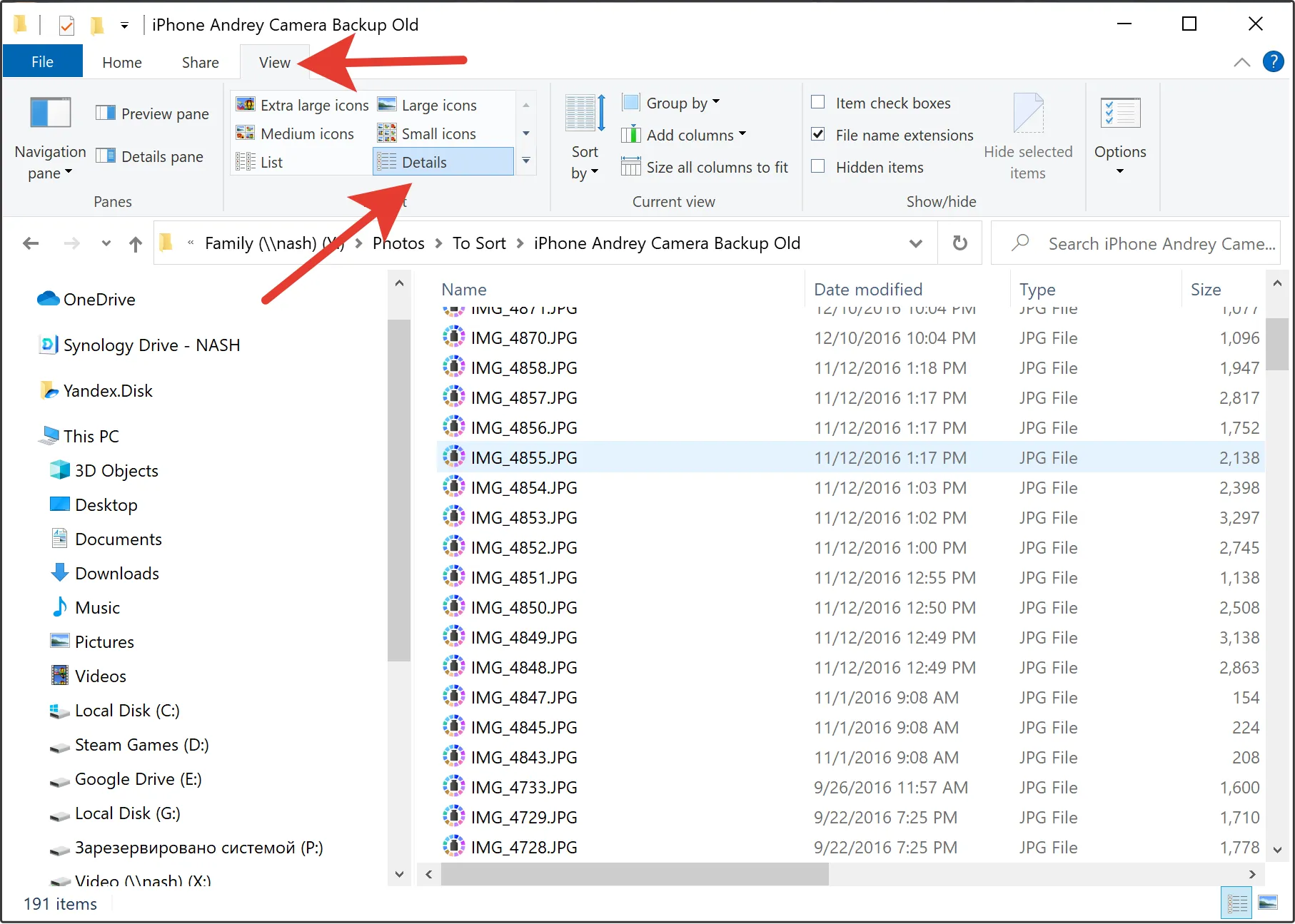Refresh the current folder
The height and width of the screenshot is (924, 1295).
[x=960, y=243]
